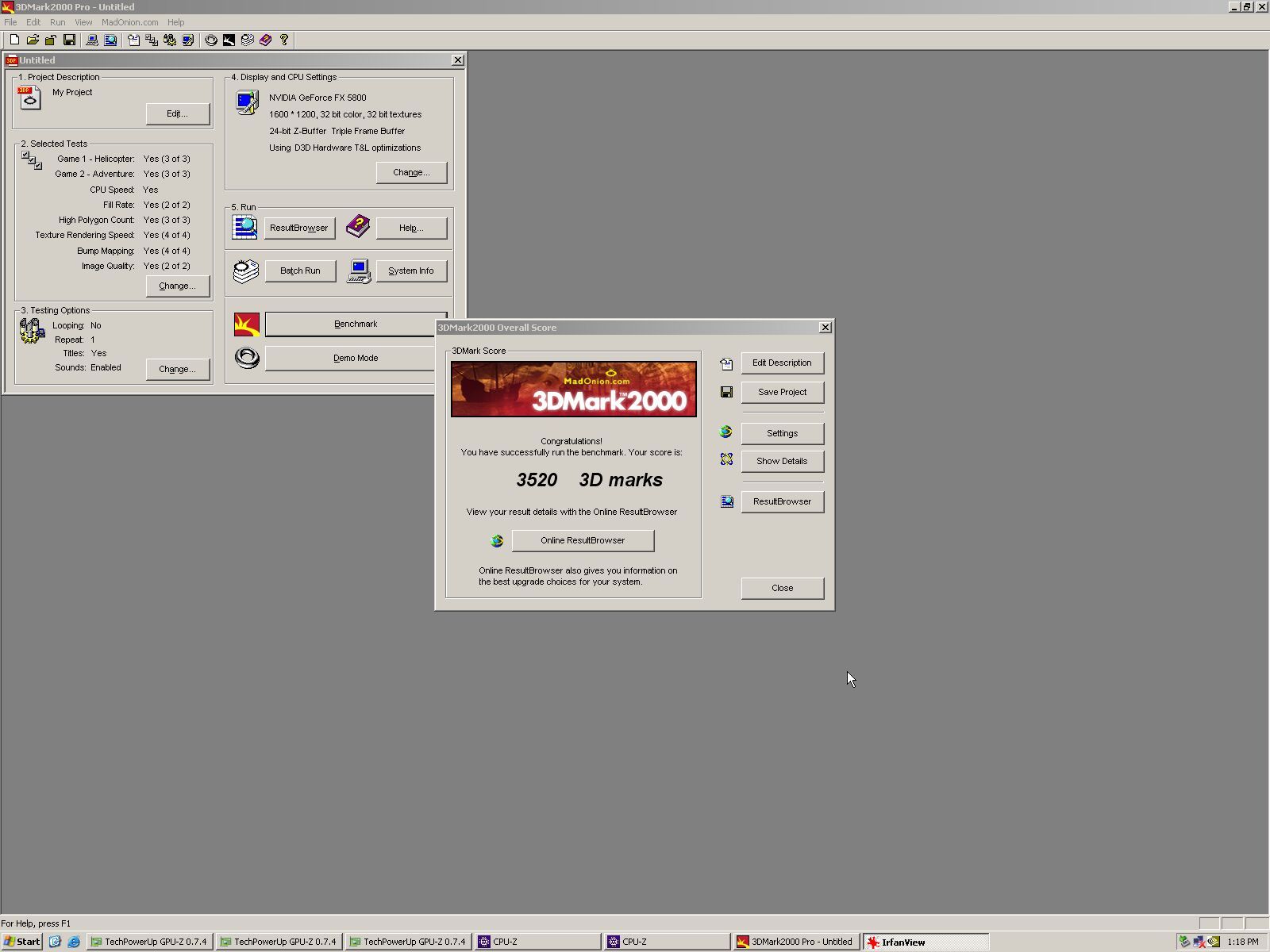Click the System Info computer toolbar icon
This screenshot has width=1270, height=952.
coord(92,40)
